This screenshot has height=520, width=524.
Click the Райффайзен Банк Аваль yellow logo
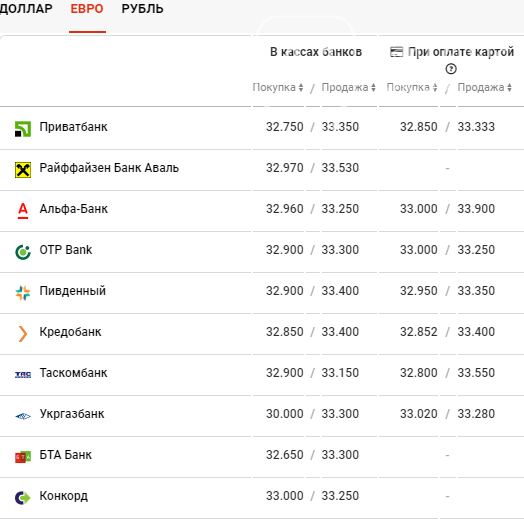coord(23,170)
